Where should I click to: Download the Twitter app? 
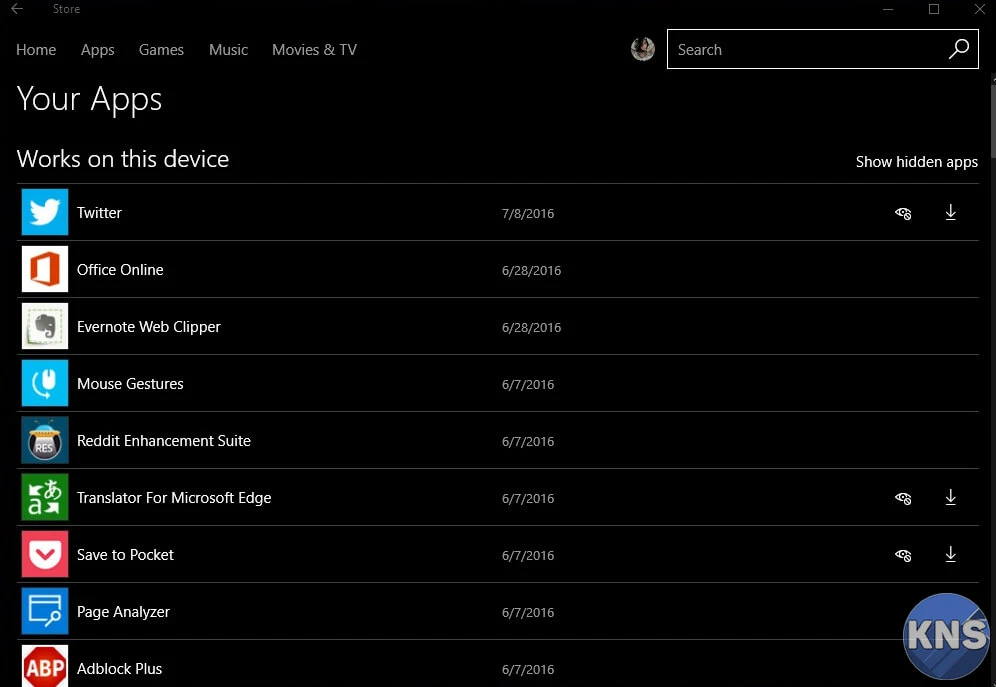coord(951,212)
